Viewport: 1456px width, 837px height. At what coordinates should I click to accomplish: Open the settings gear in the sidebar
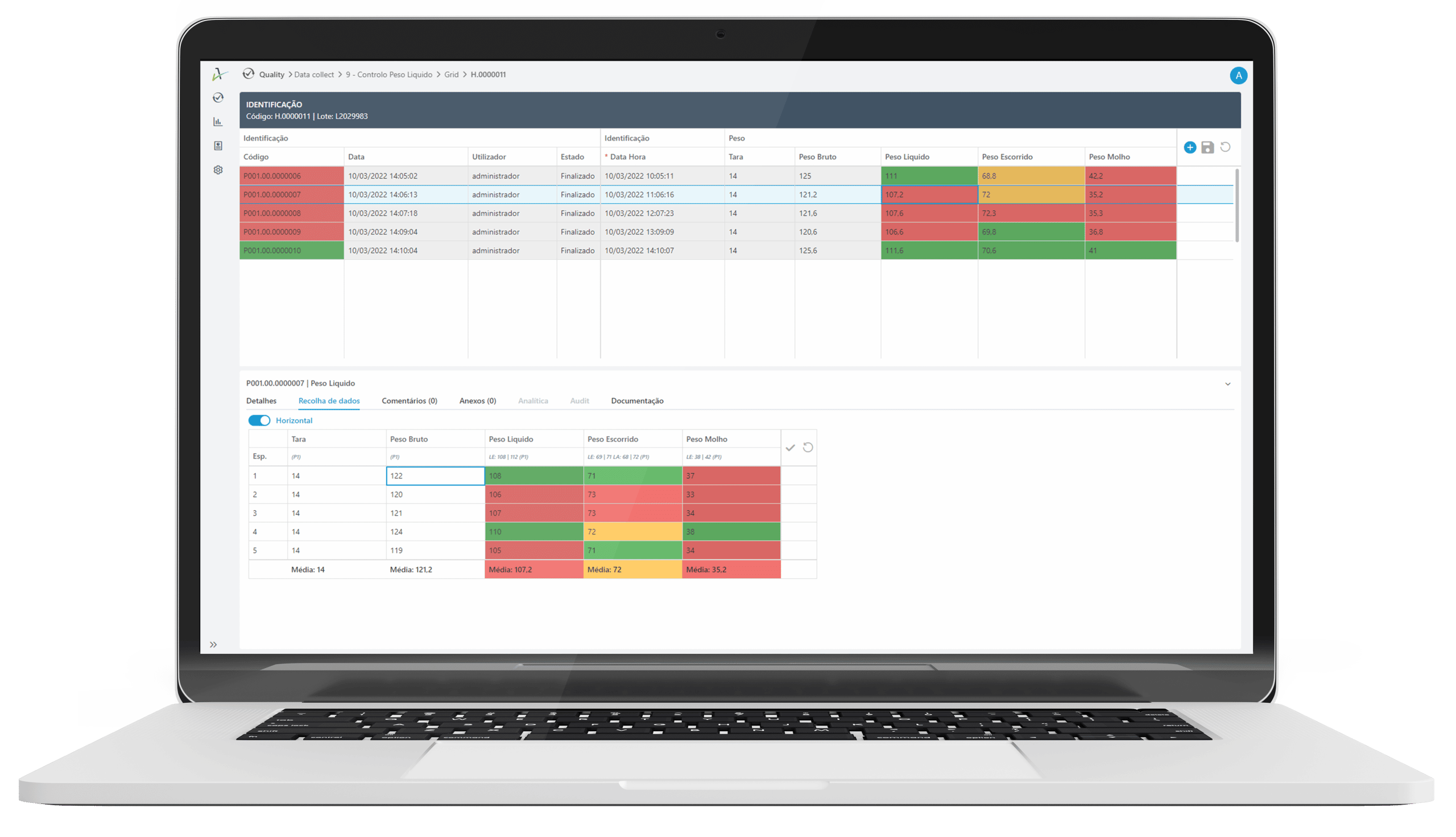tap(218, 170)
